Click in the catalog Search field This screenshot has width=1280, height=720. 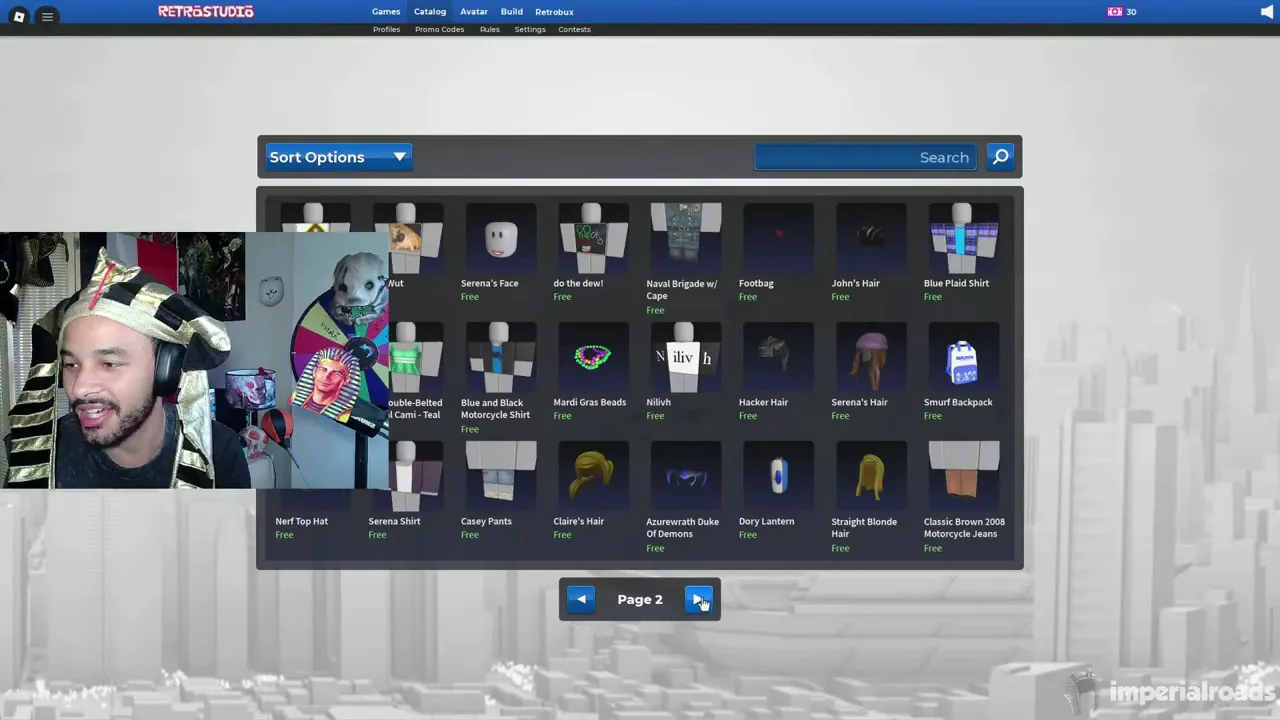865,157
